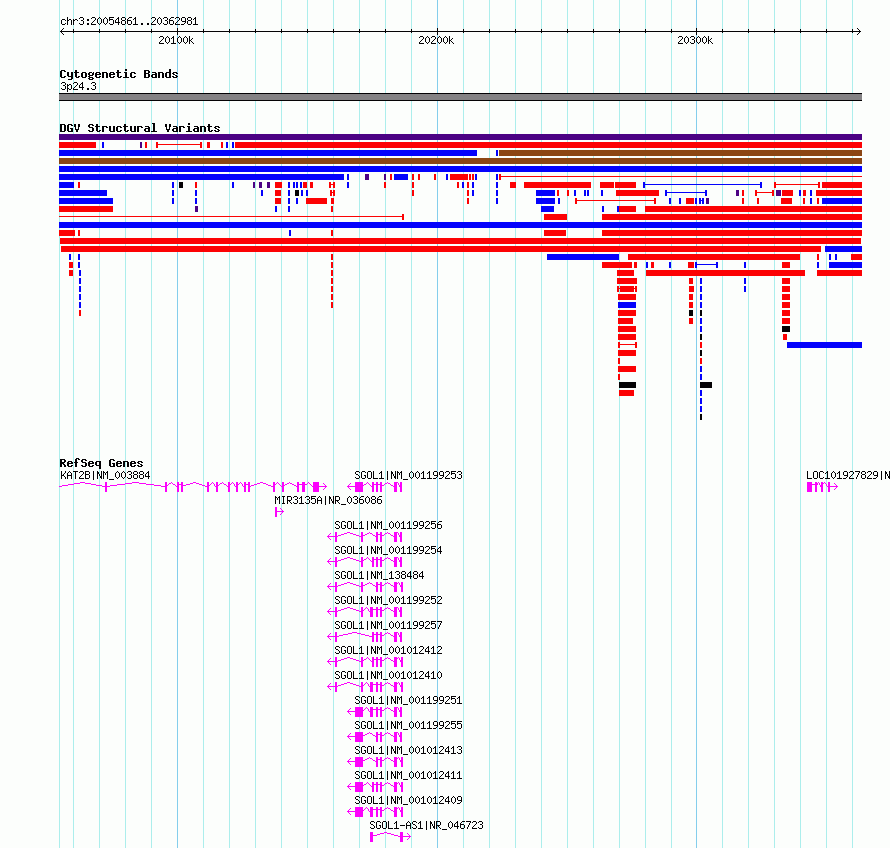Select the topmost purple structural variant bar
This screenshot has width=890, height=848.
click(460, 137)
